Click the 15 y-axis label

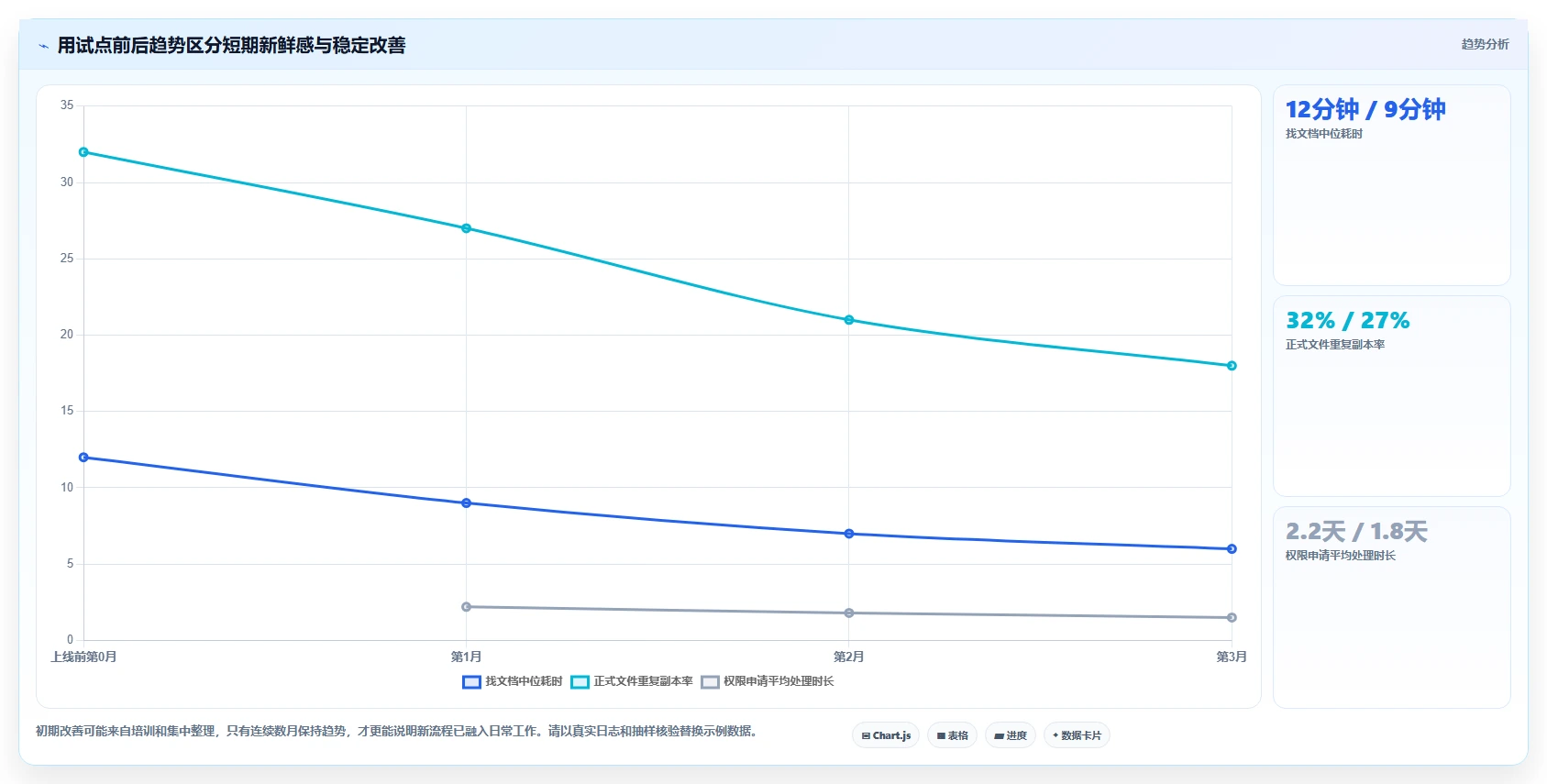[x=67, y=411]
